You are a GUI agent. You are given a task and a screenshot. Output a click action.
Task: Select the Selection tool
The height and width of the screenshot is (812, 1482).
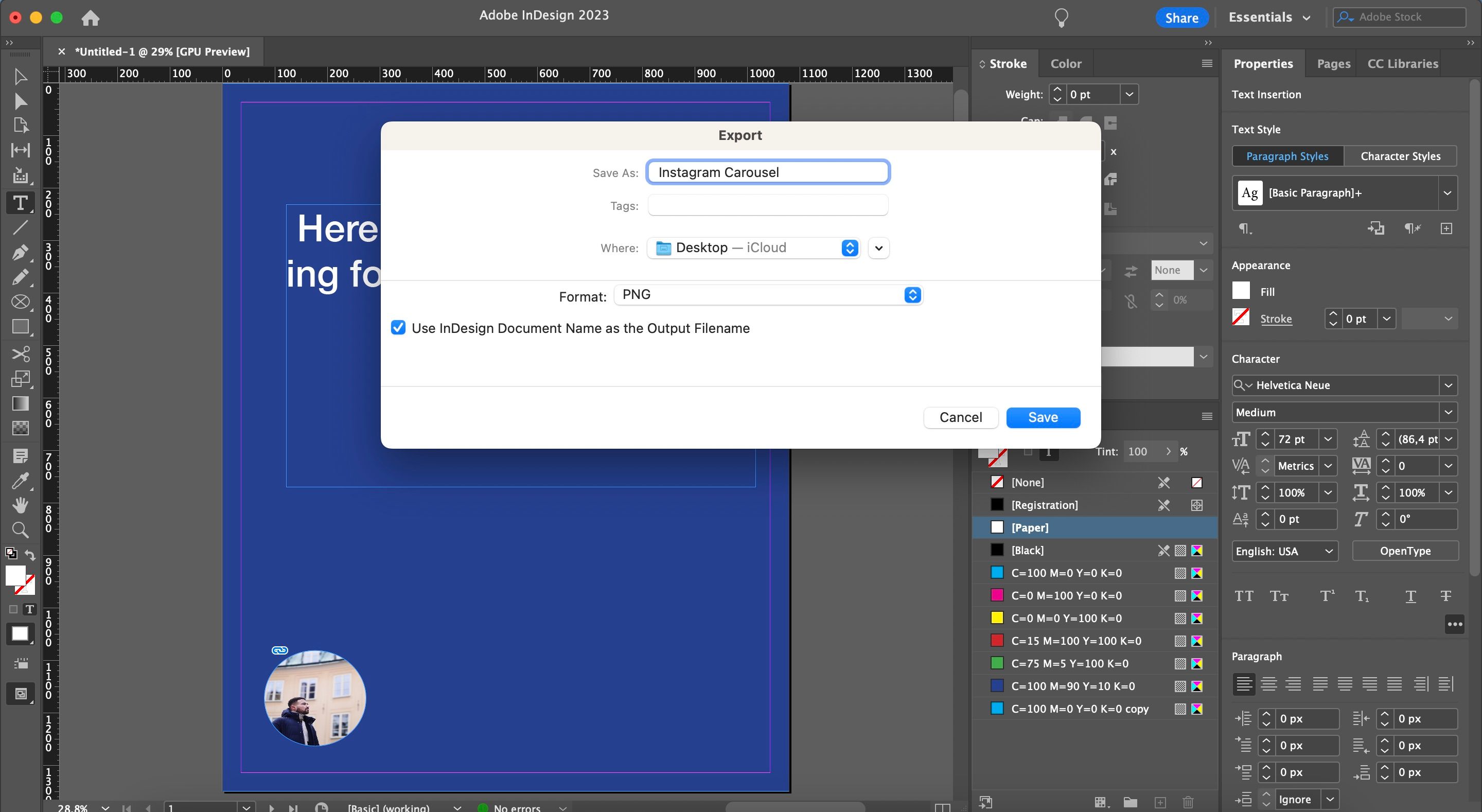(x=21, y=77)
